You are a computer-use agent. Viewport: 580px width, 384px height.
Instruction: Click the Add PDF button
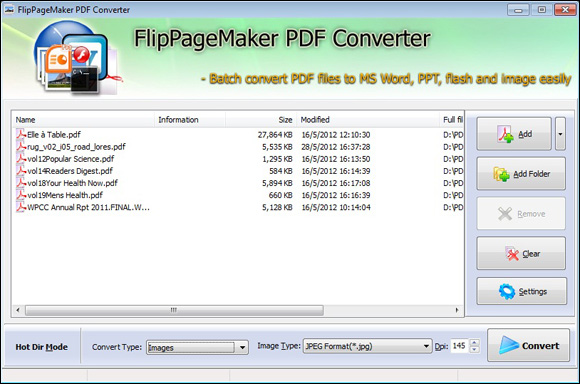514,134
